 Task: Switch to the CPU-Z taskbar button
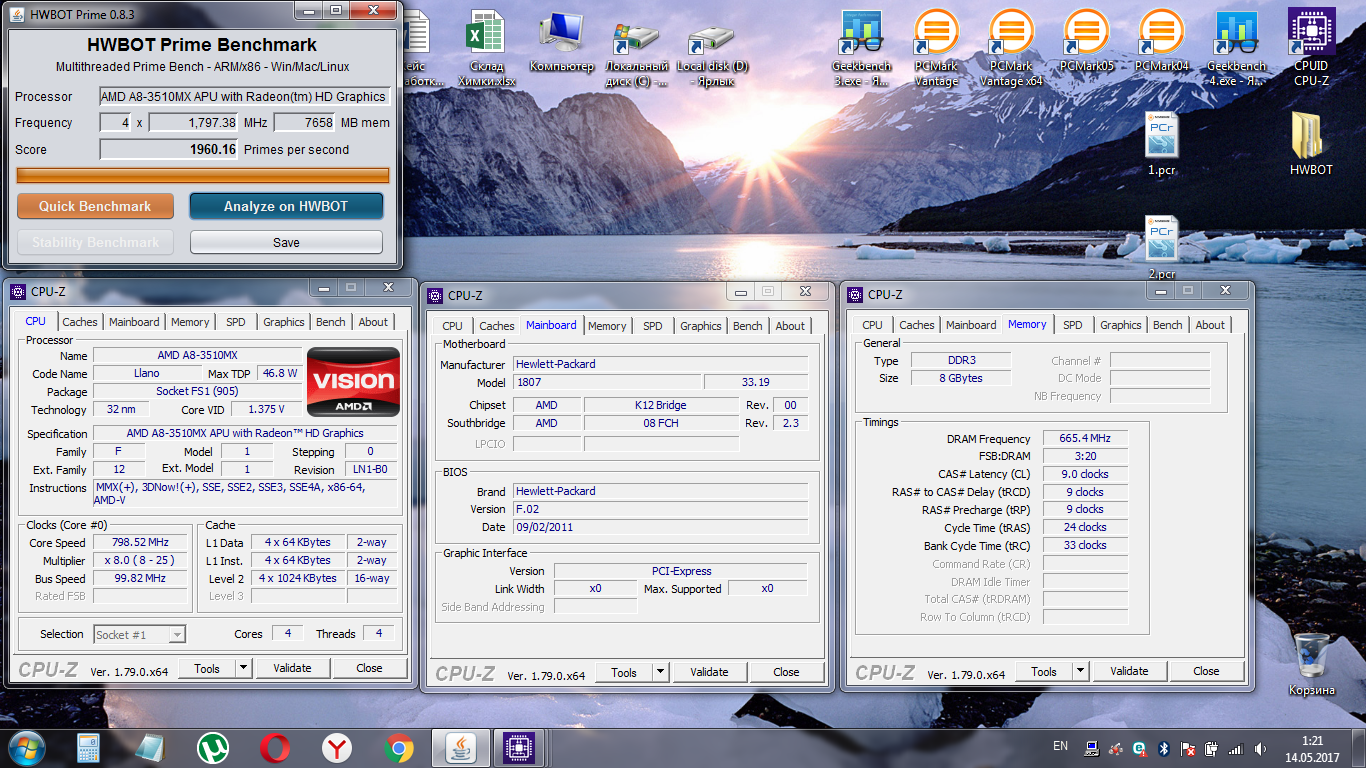[x=519, y=747]
